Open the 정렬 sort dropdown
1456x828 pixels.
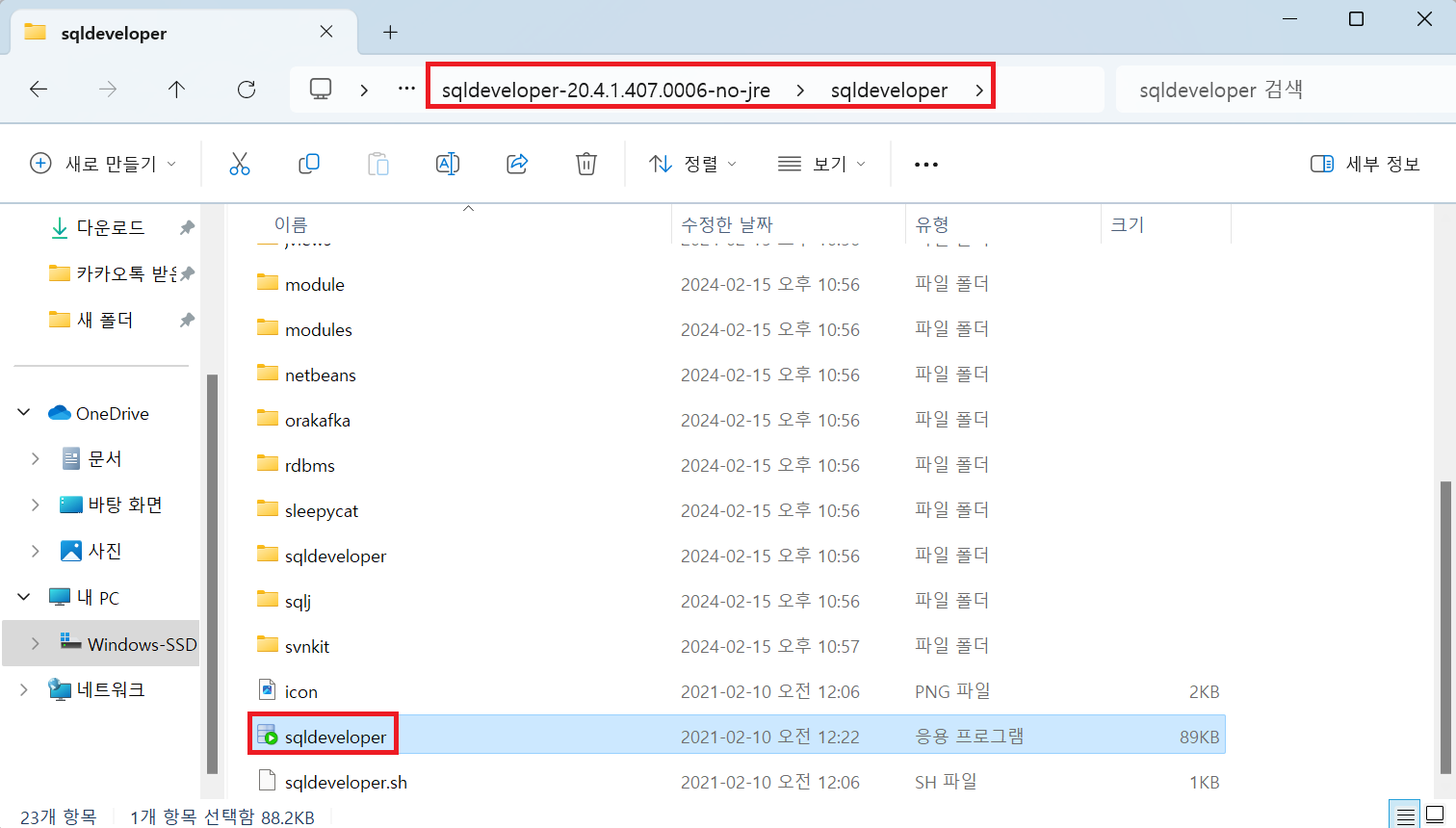tap(691, 164)
